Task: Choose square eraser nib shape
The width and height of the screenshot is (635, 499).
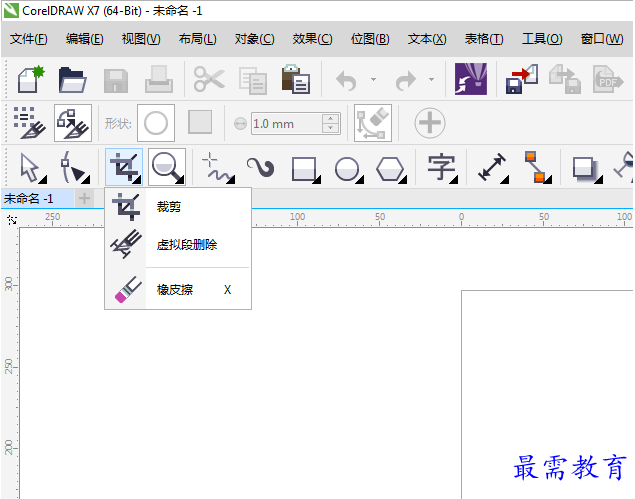Action: pyautogui.click(x=200, y=122)
